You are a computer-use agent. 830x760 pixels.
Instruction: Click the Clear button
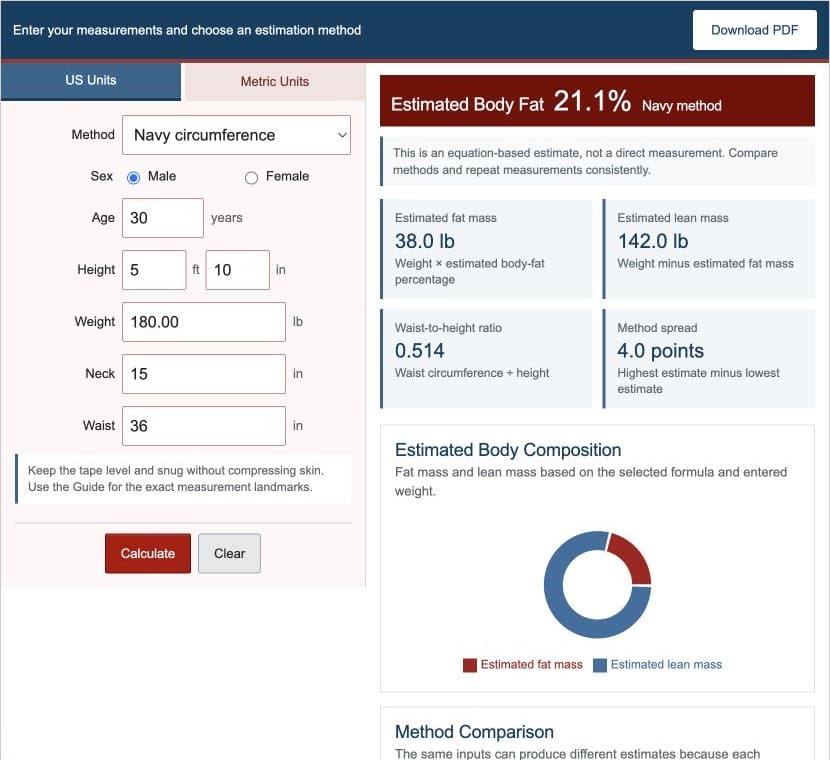(229, 553)
